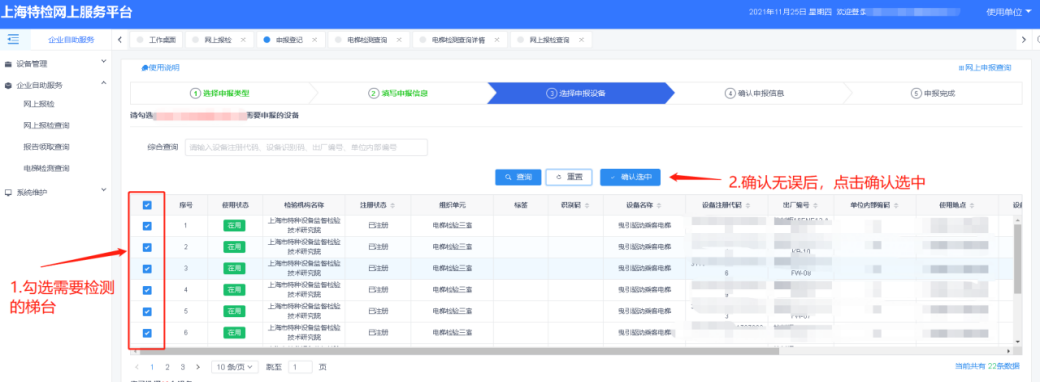
Task: Close the 网上报检查询 tab
Action: click(x=581, y=40)
